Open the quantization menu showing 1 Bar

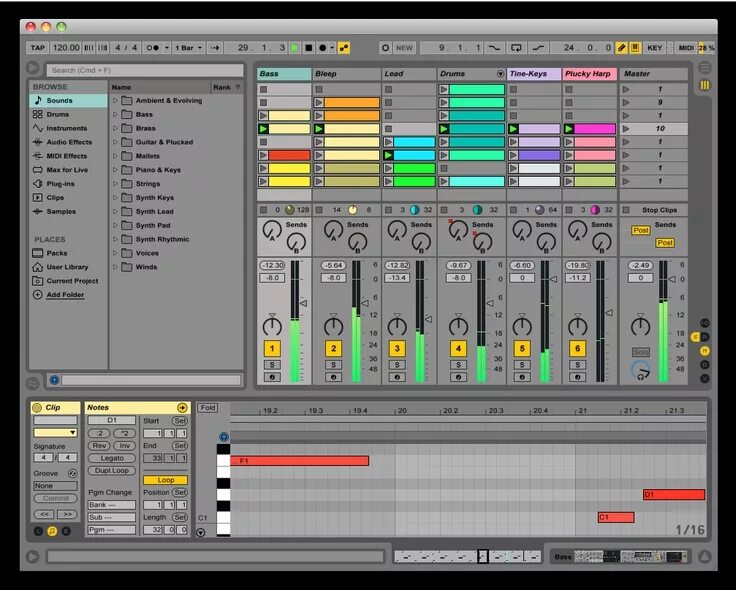(188, 47)
